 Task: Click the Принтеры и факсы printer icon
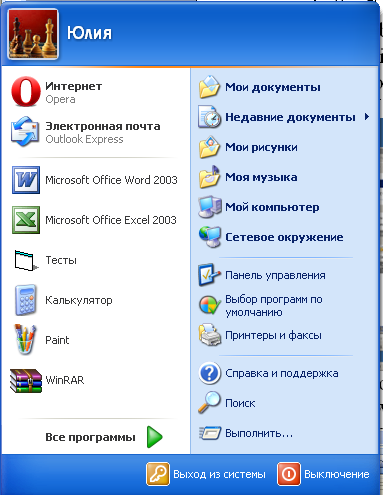tap(209, 335)
